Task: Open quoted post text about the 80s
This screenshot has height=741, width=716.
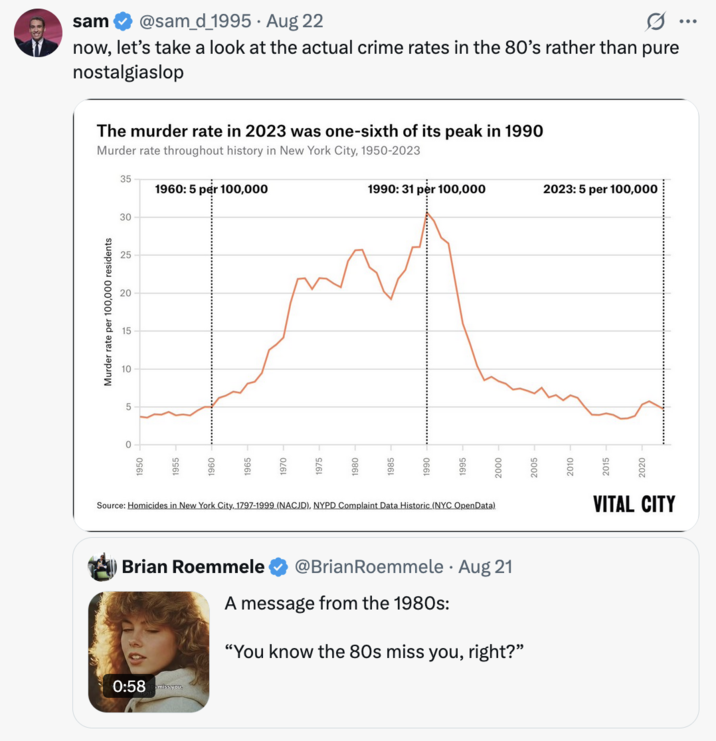Action: 374,628
